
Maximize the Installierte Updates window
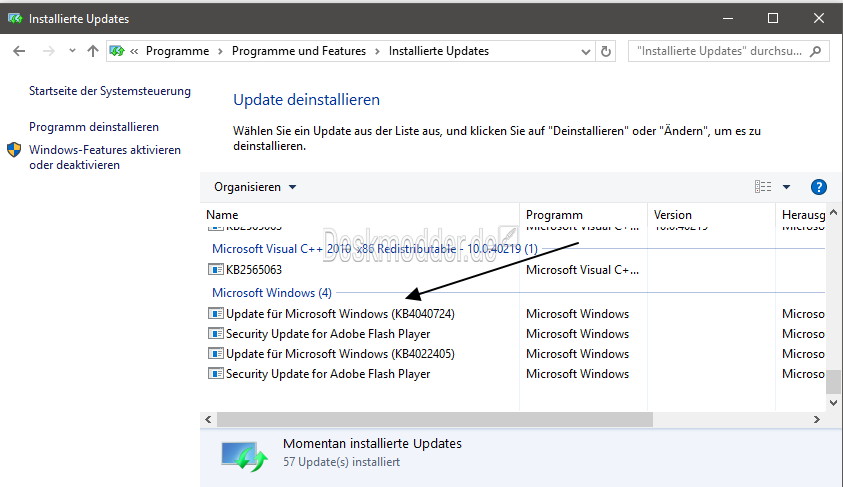click(x=773, y=18)
